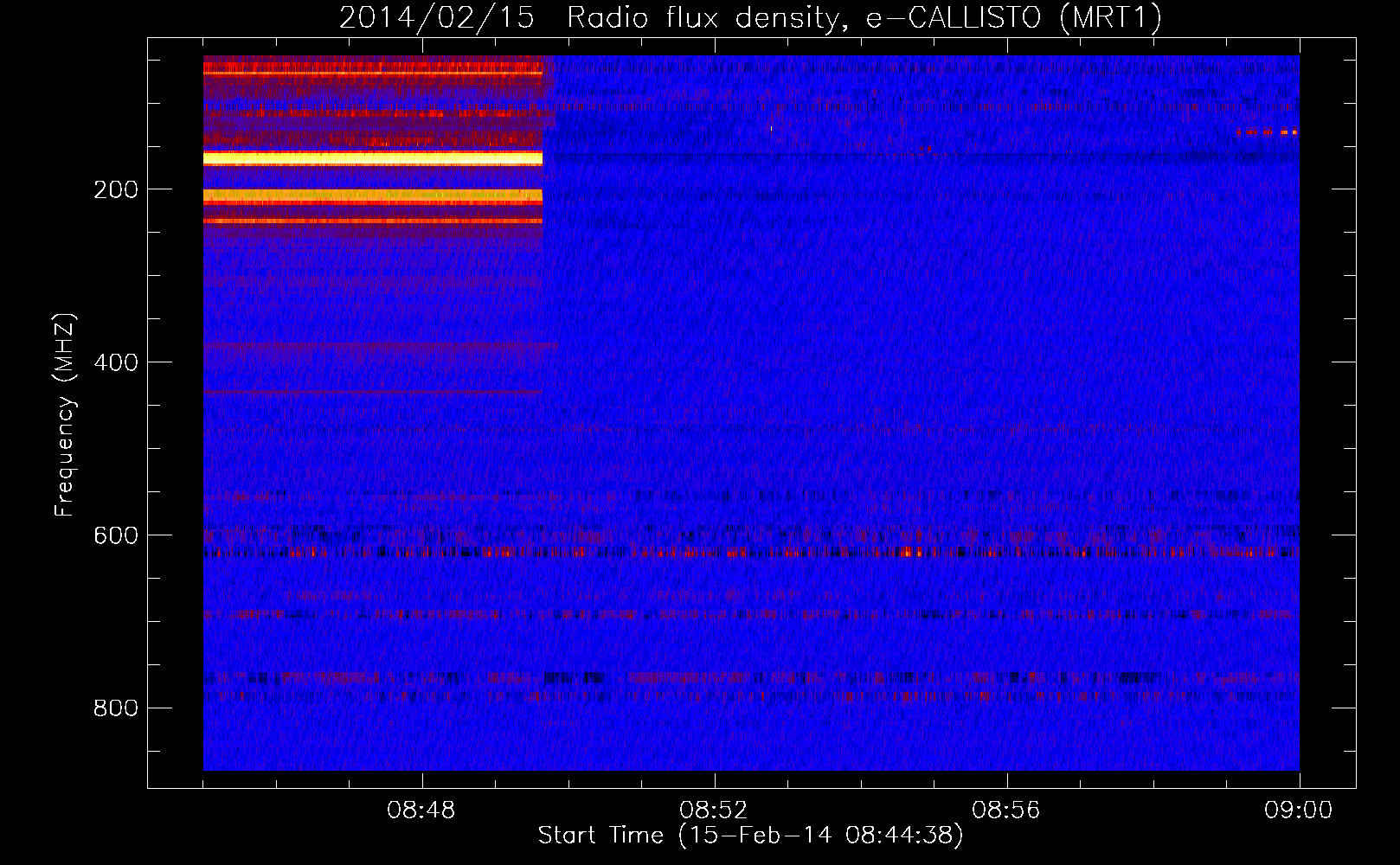This screenshot has height=865, width=1400.
Task: Click the 600 frequency tick label
Action: click(x=116, y=535)
